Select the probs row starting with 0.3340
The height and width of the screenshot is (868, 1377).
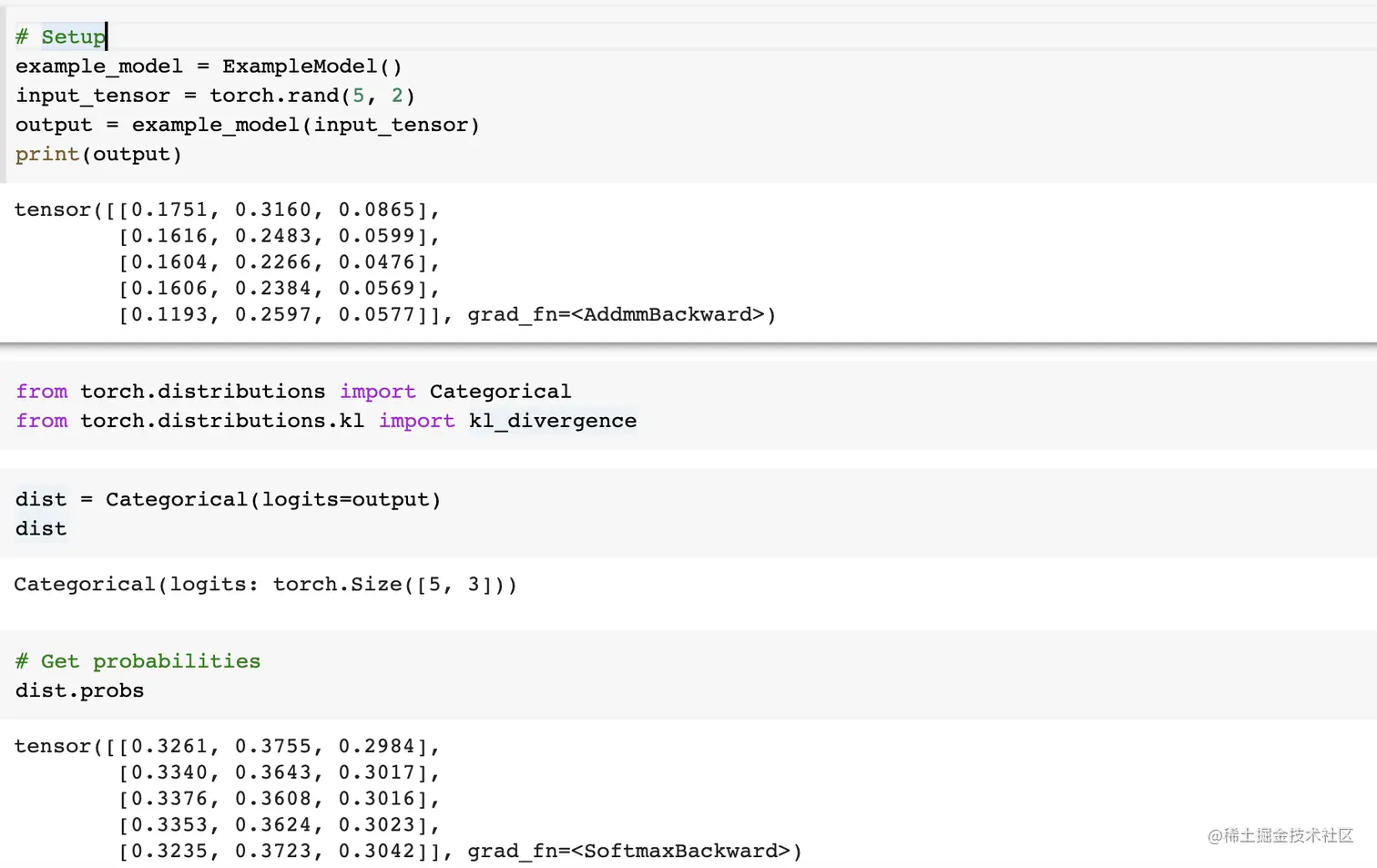tap(280, 772)
